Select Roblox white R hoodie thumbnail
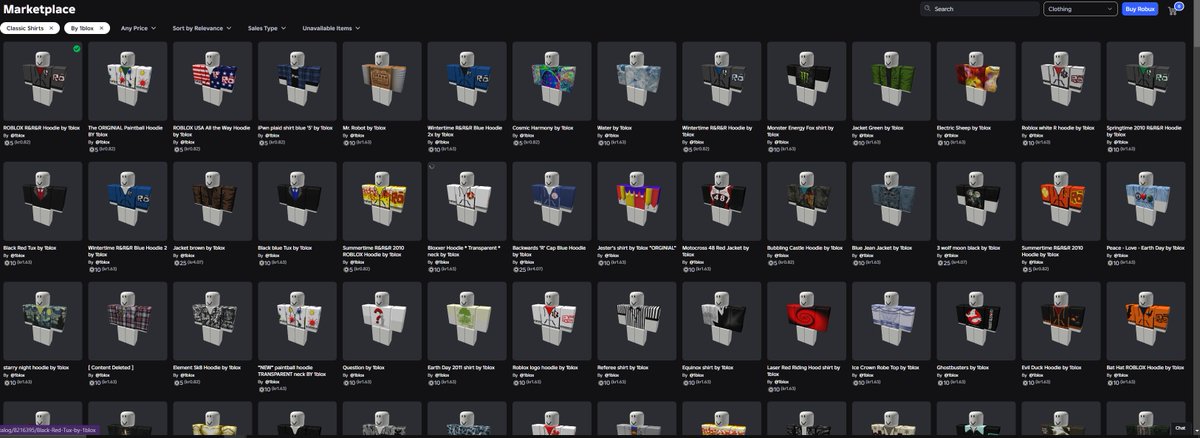The height and width of the screenshot is (438, 1200). click(1061, 82)
